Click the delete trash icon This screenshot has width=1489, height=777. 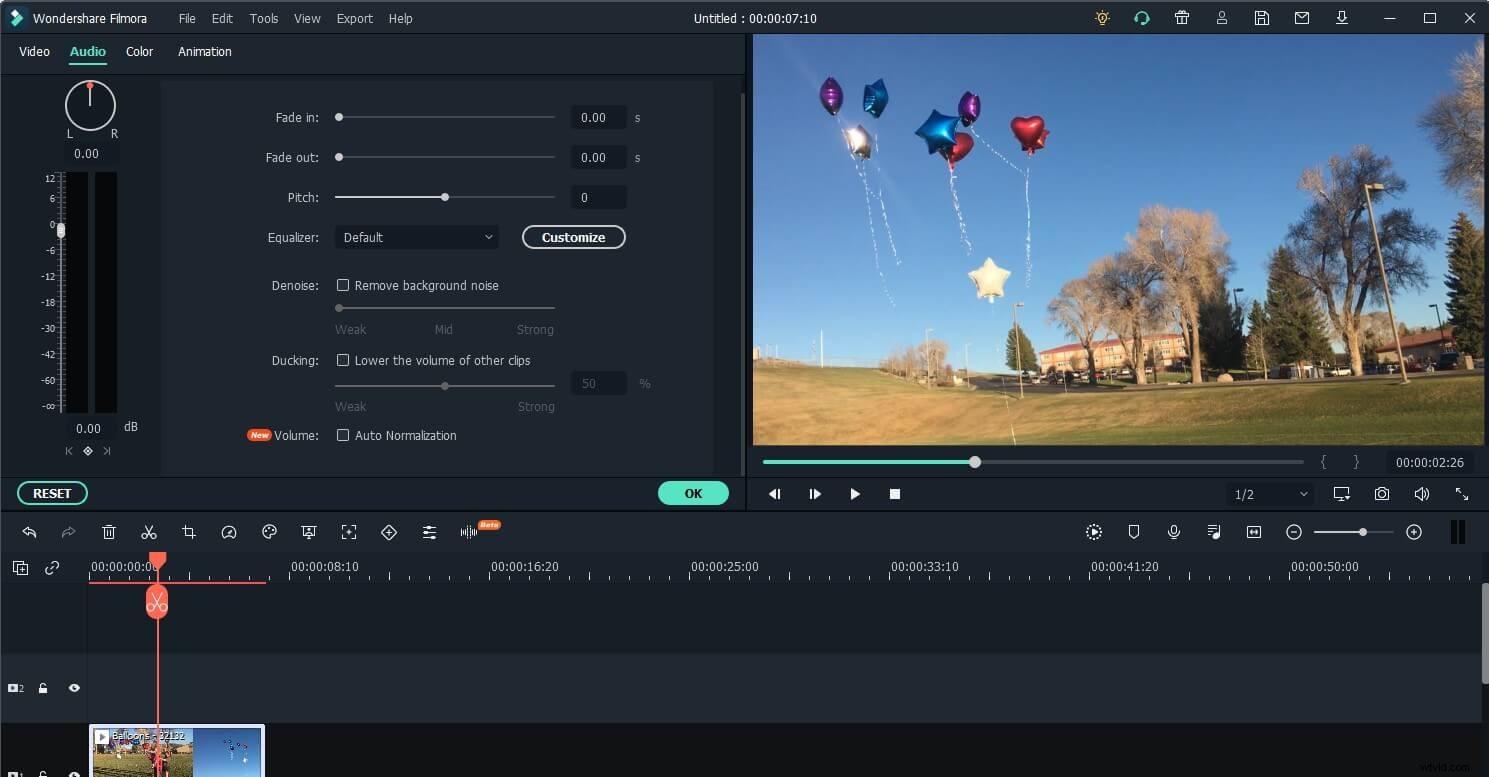(x=109, y=533)
